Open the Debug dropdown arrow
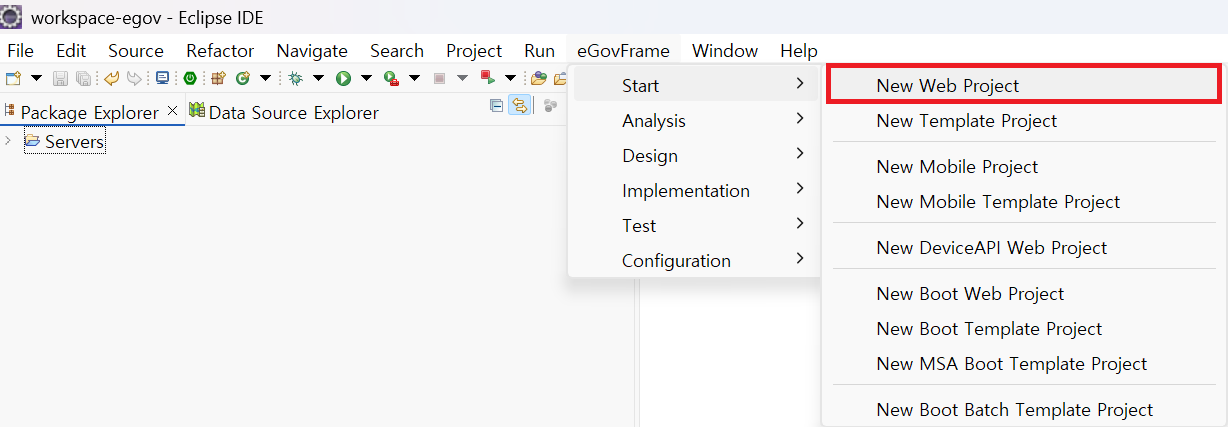Screen dimensions: 1228x427 click(x=318, y=78)
